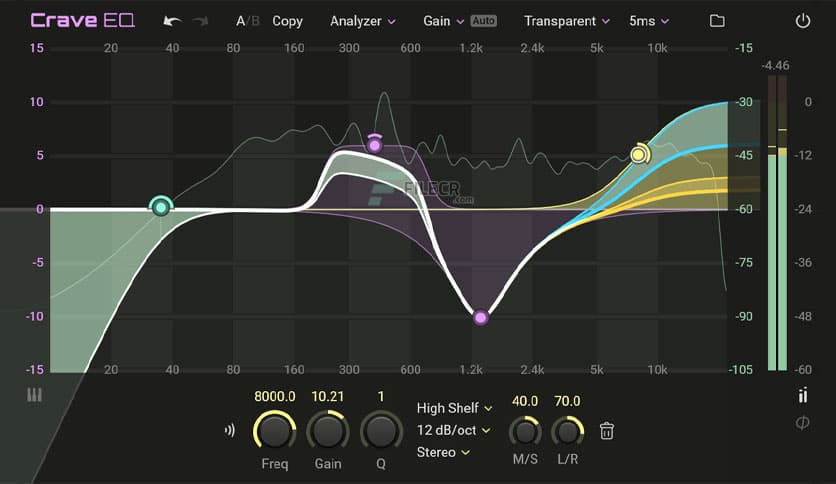The image size is (836, 484).
Task: Click the Copy button
Action: (287, 21)
